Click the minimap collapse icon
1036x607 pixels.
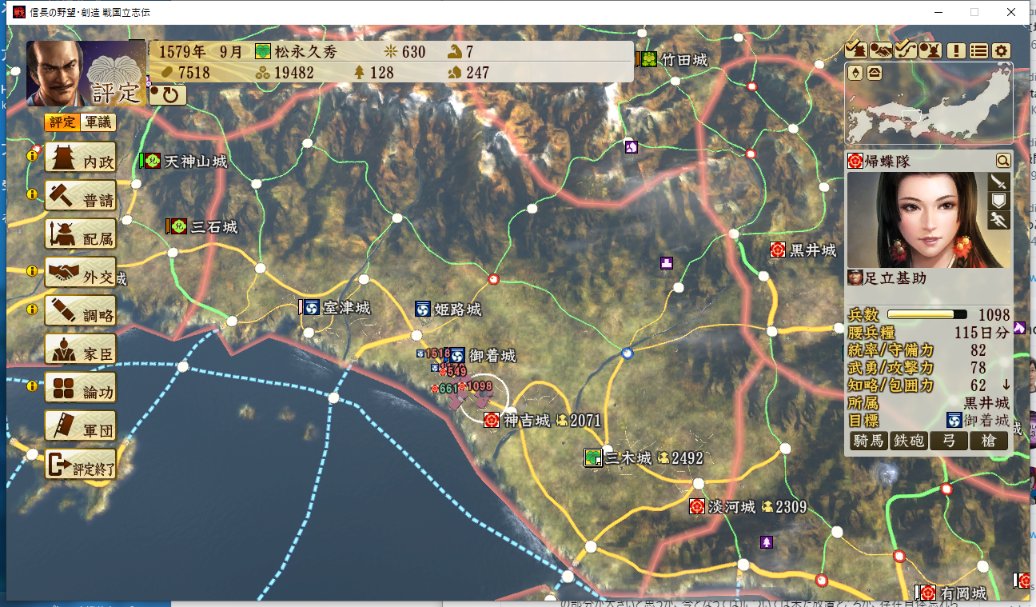pos(874,73)
